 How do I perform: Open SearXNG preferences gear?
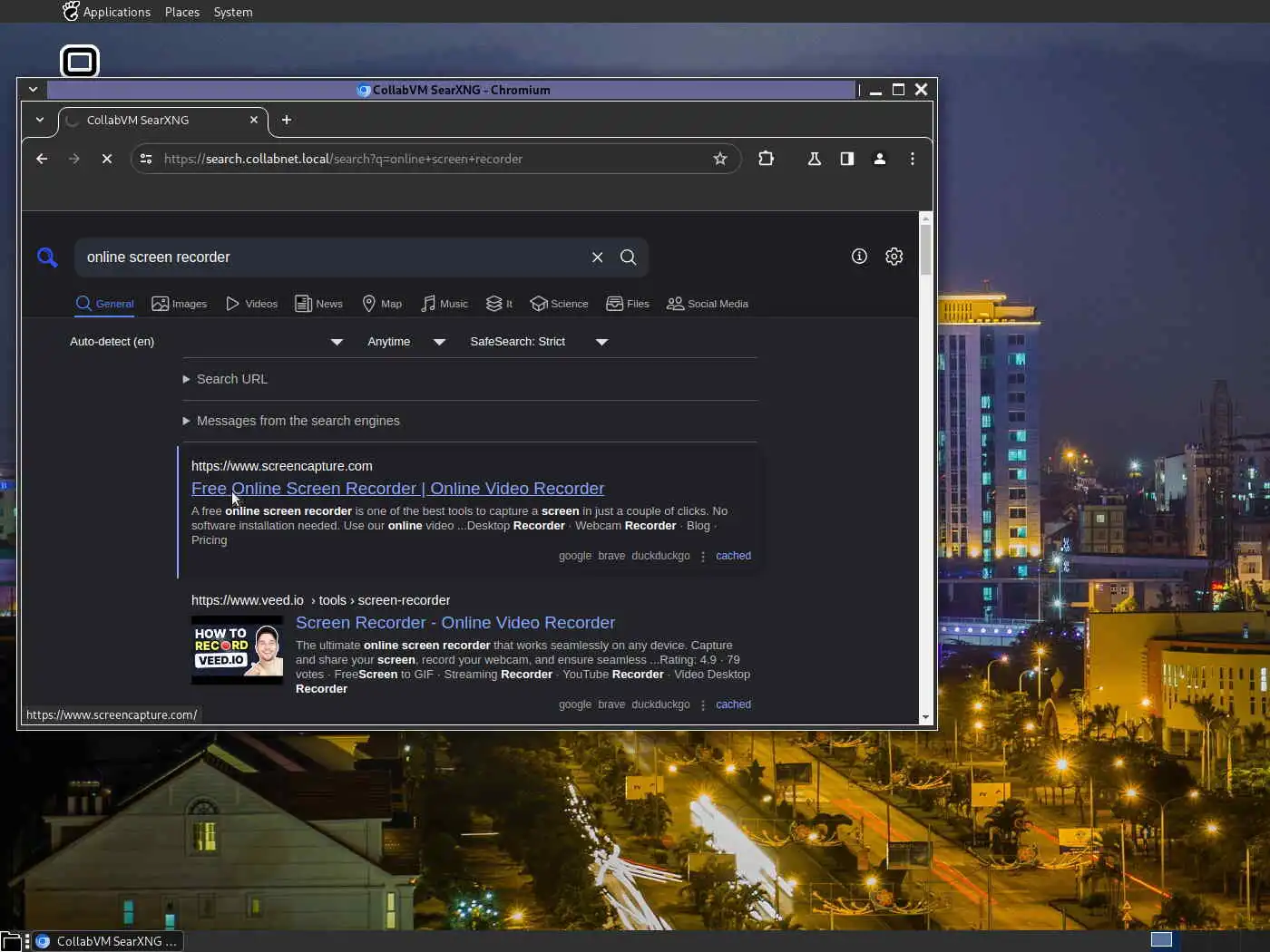pos(894,257)
